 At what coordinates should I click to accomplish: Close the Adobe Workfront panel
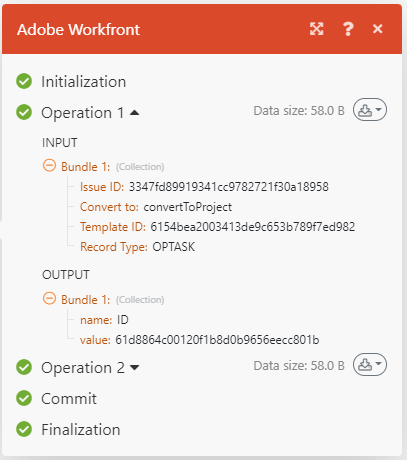tap(378, 29)
